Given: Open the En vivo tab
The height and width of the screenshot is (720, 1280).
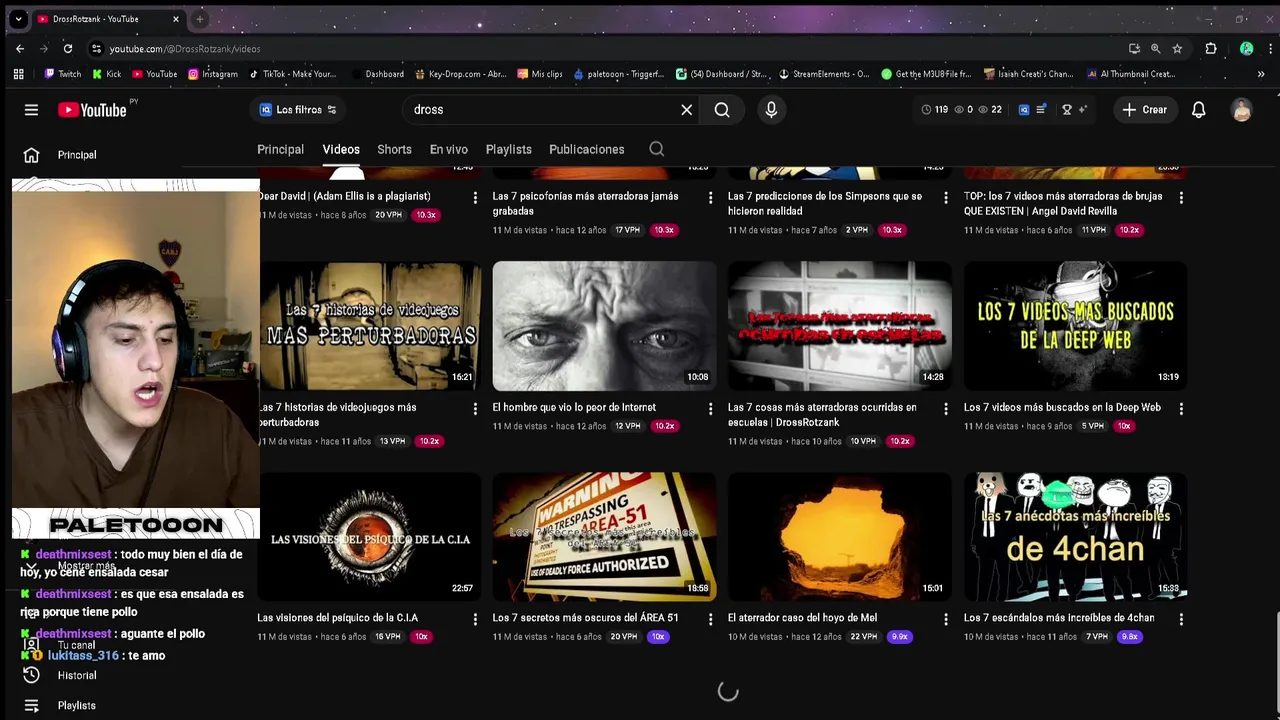Looking at the screenshot, I should (449, 149).
